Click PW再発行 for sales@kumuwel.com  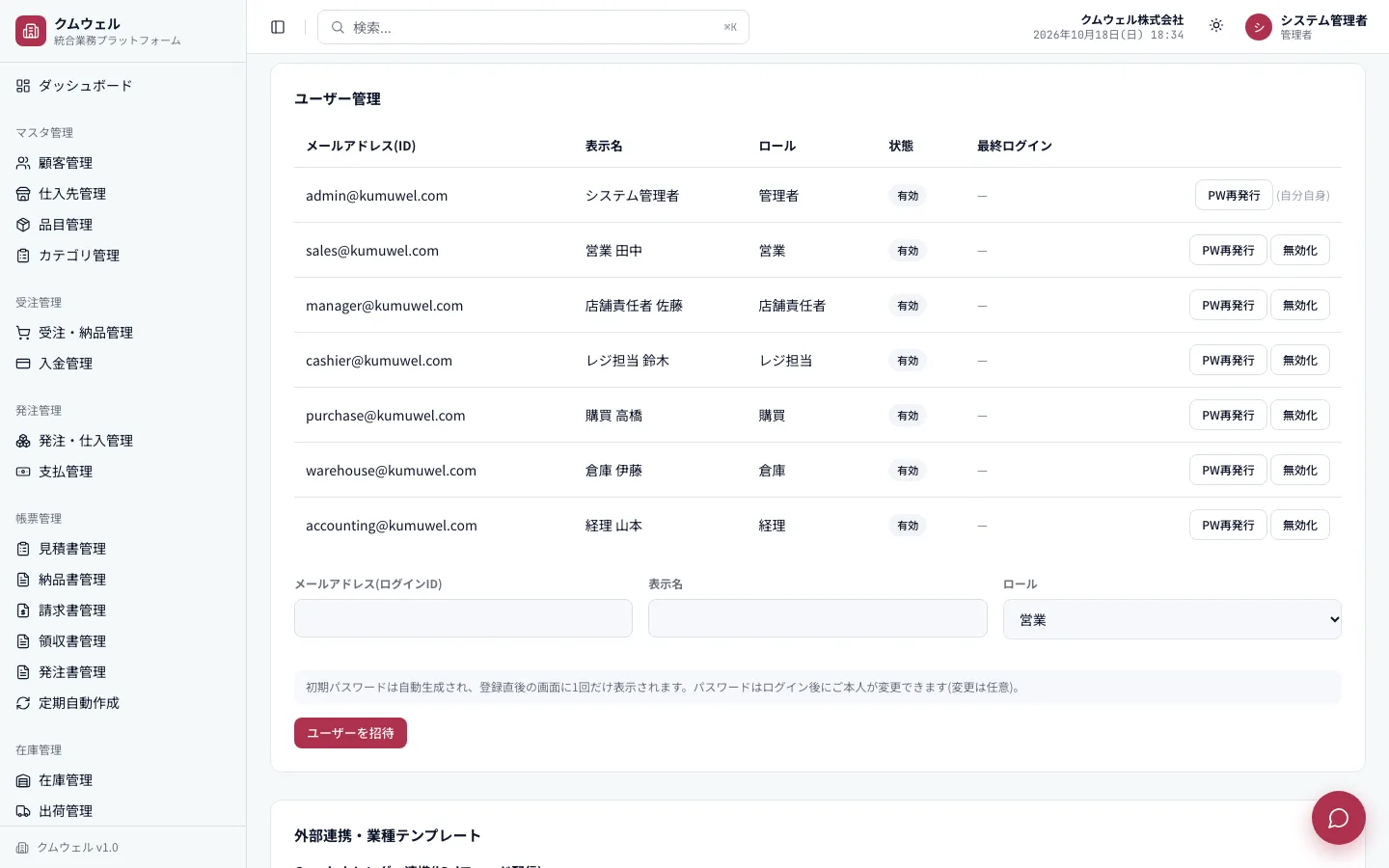click(x=1228, y=250)
